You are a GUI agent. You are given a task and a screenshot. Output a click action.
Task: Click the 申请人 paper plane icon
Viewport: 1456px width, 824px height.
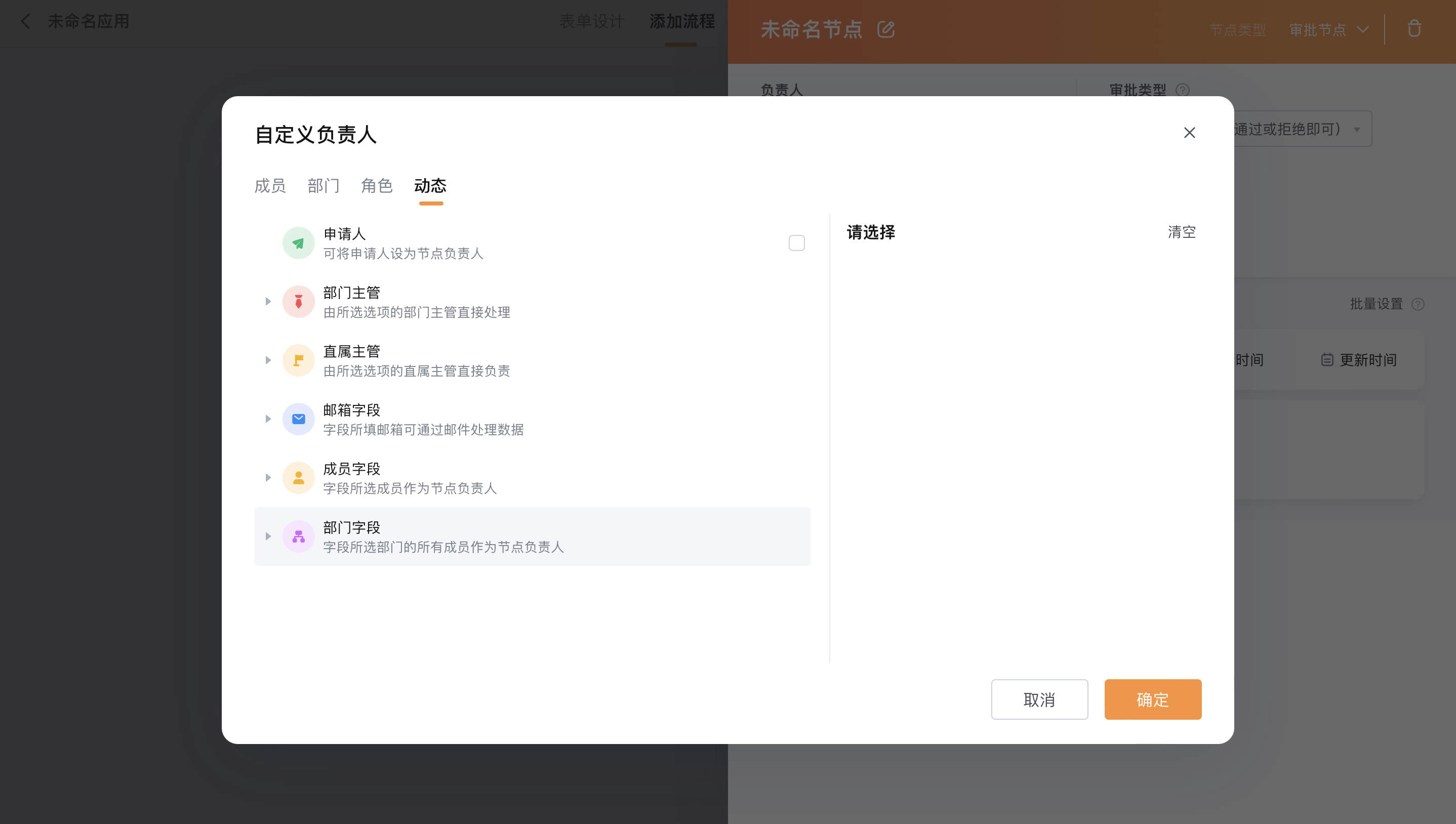pyautogui.click(x=298, y=243)
